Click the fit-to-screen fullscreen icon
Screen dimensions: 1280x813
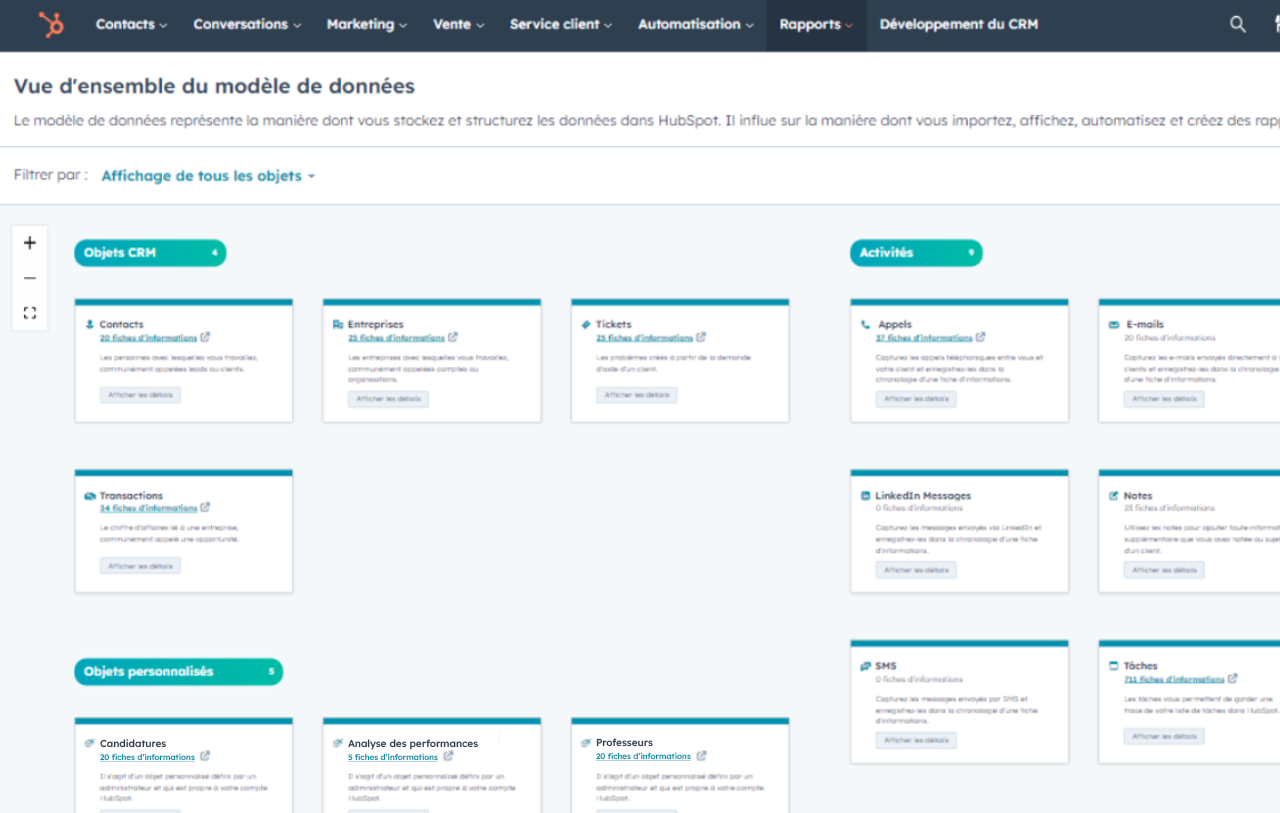30,313
